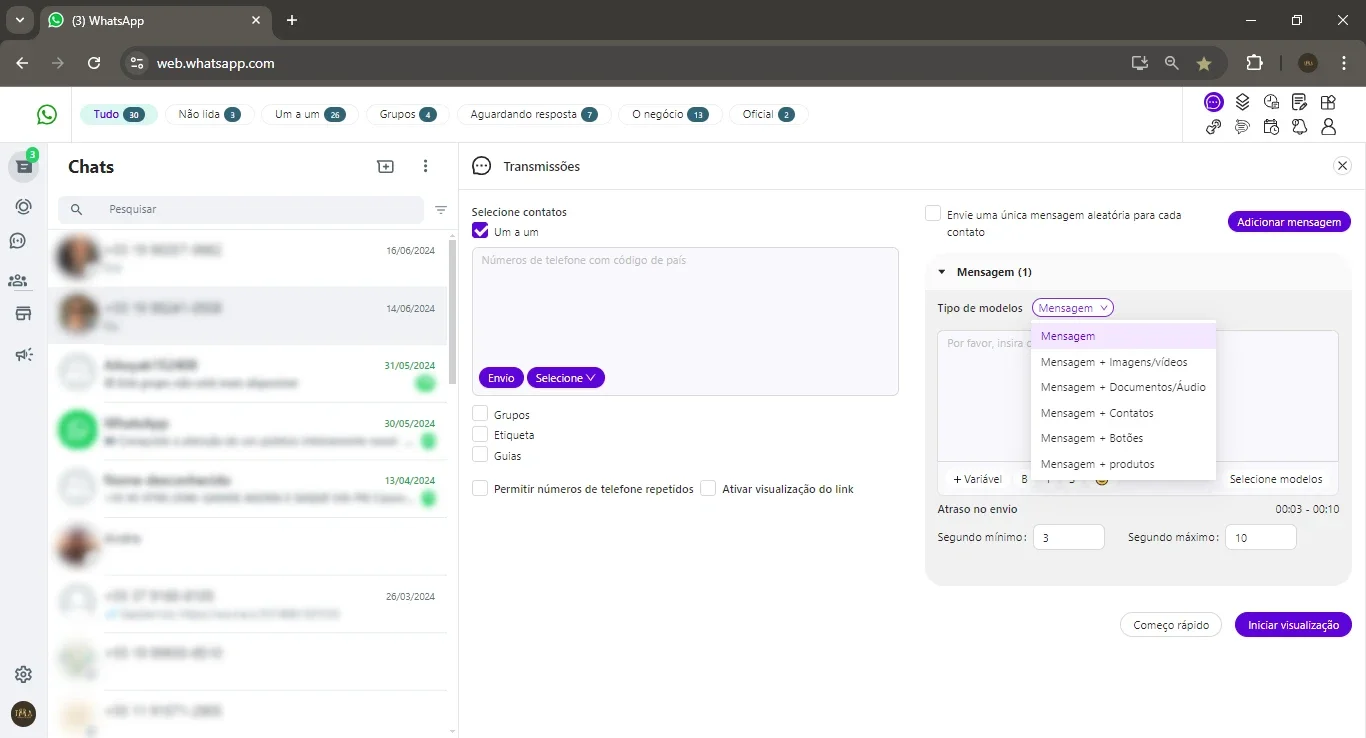Pick 'Mensagem + produtos' option
The image size is (1366, 738).
click(1124, 464)
